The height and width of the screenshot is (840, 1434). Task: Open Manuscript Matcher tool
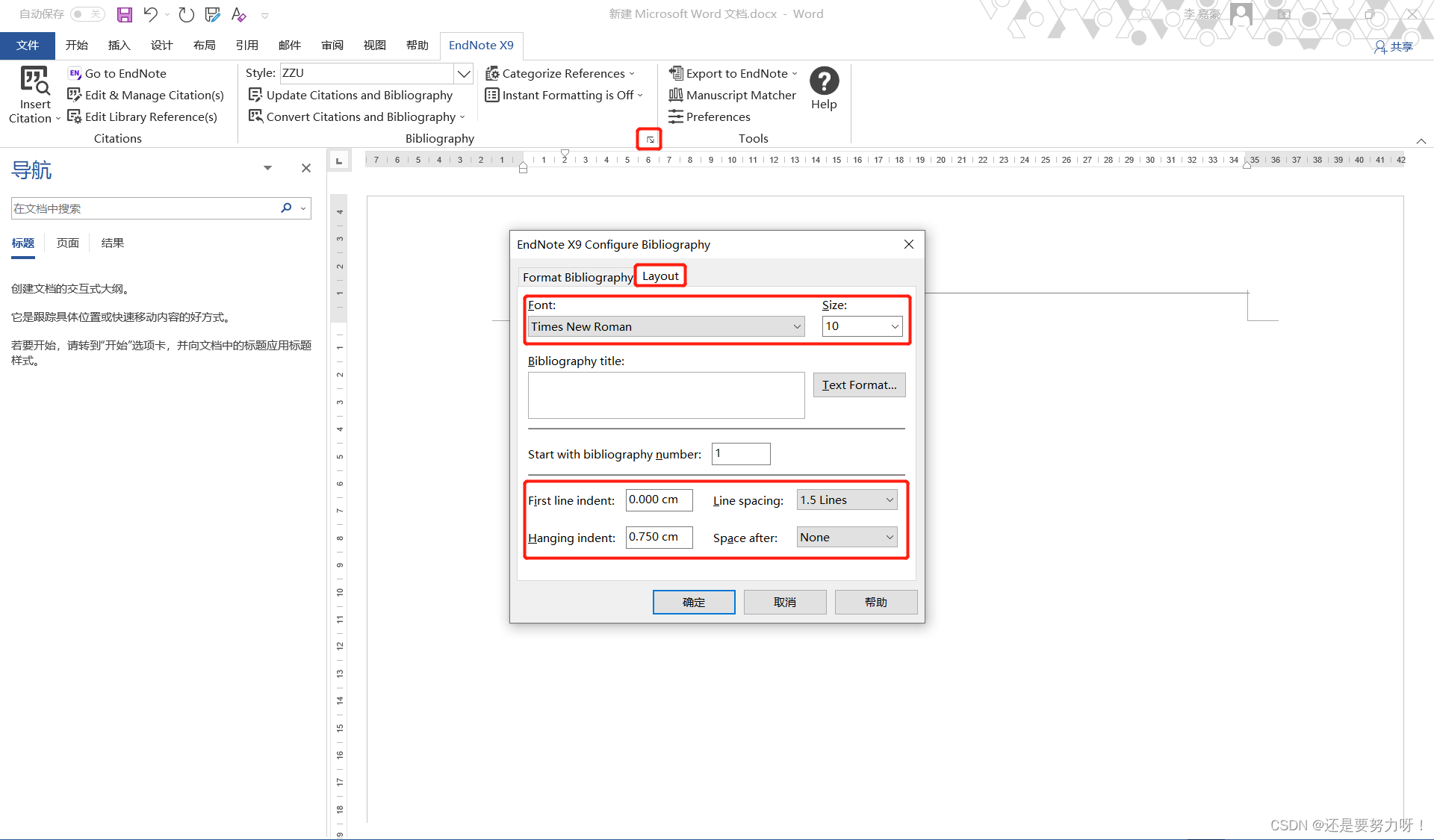740,95
